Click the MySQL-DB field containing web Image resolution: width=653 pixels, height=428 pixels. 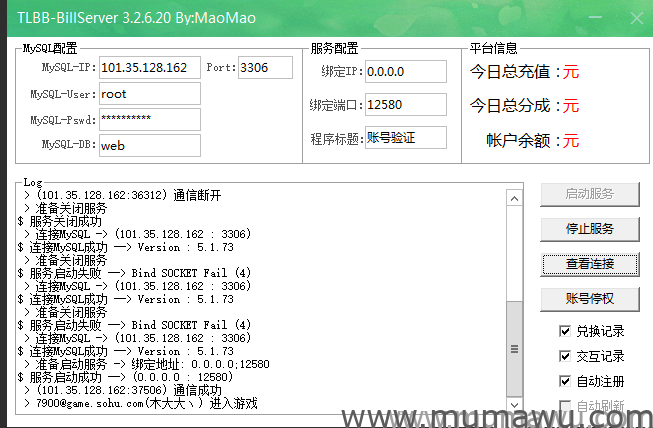[x=150, y=145]
